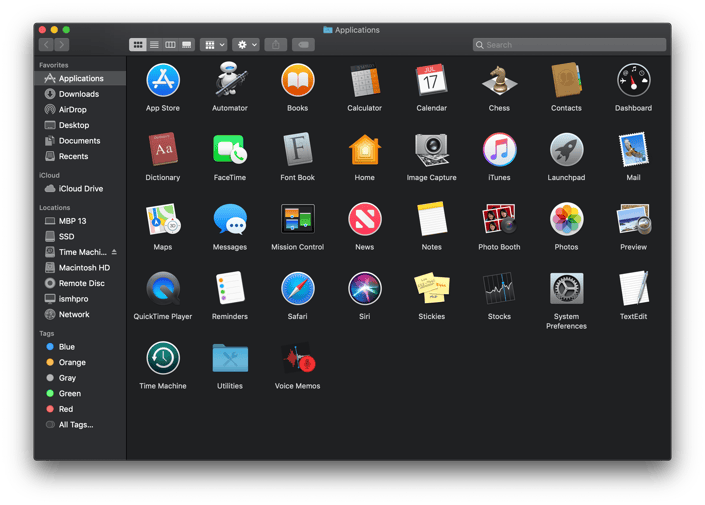Select ismhpro in Locations
705x505 pixels.
pos(80,299)
